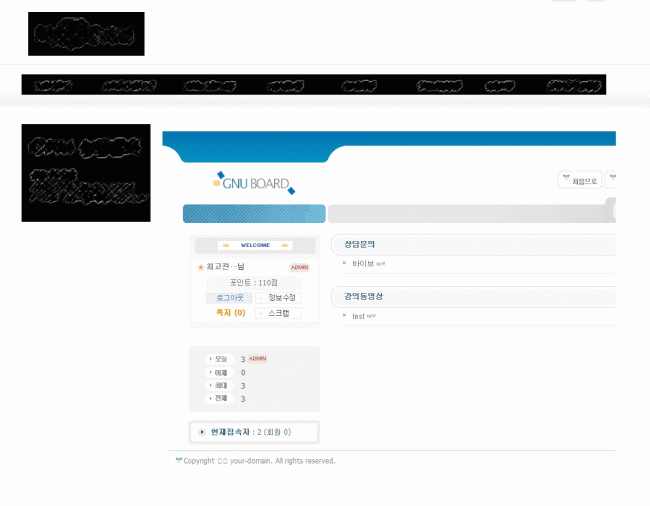The width and height of the screenshot is (650, 506).
Task: Click the top-left site logo image
Action: pos(86,34)
